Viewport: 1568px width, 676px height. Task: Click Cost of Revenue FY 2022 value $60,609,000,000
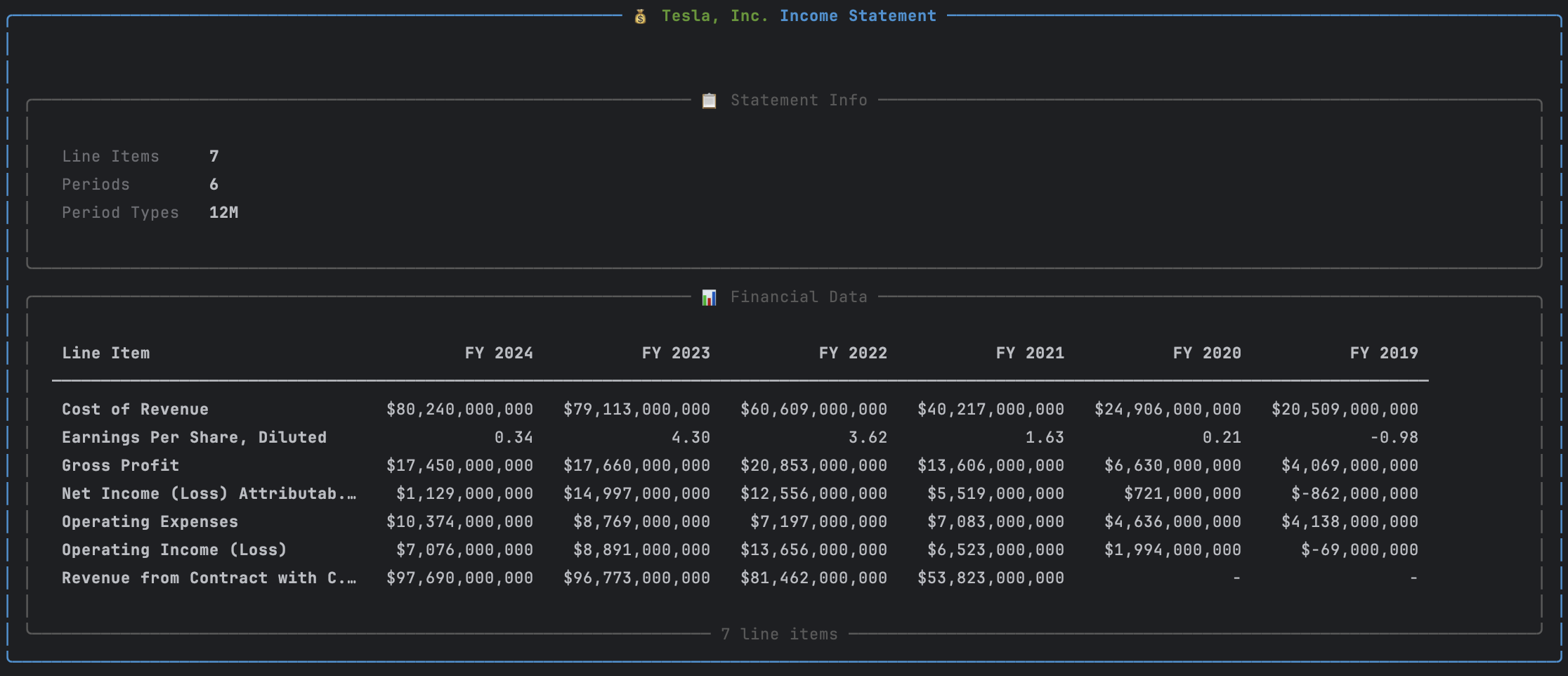(x=814, y=409)
